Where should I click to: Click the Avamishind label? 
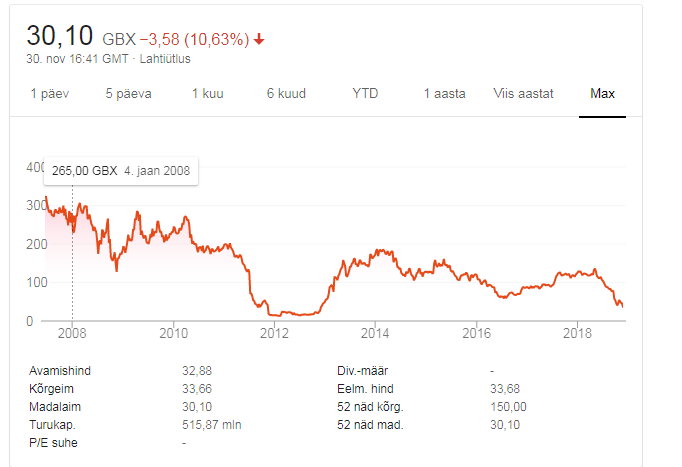point(61,370)
